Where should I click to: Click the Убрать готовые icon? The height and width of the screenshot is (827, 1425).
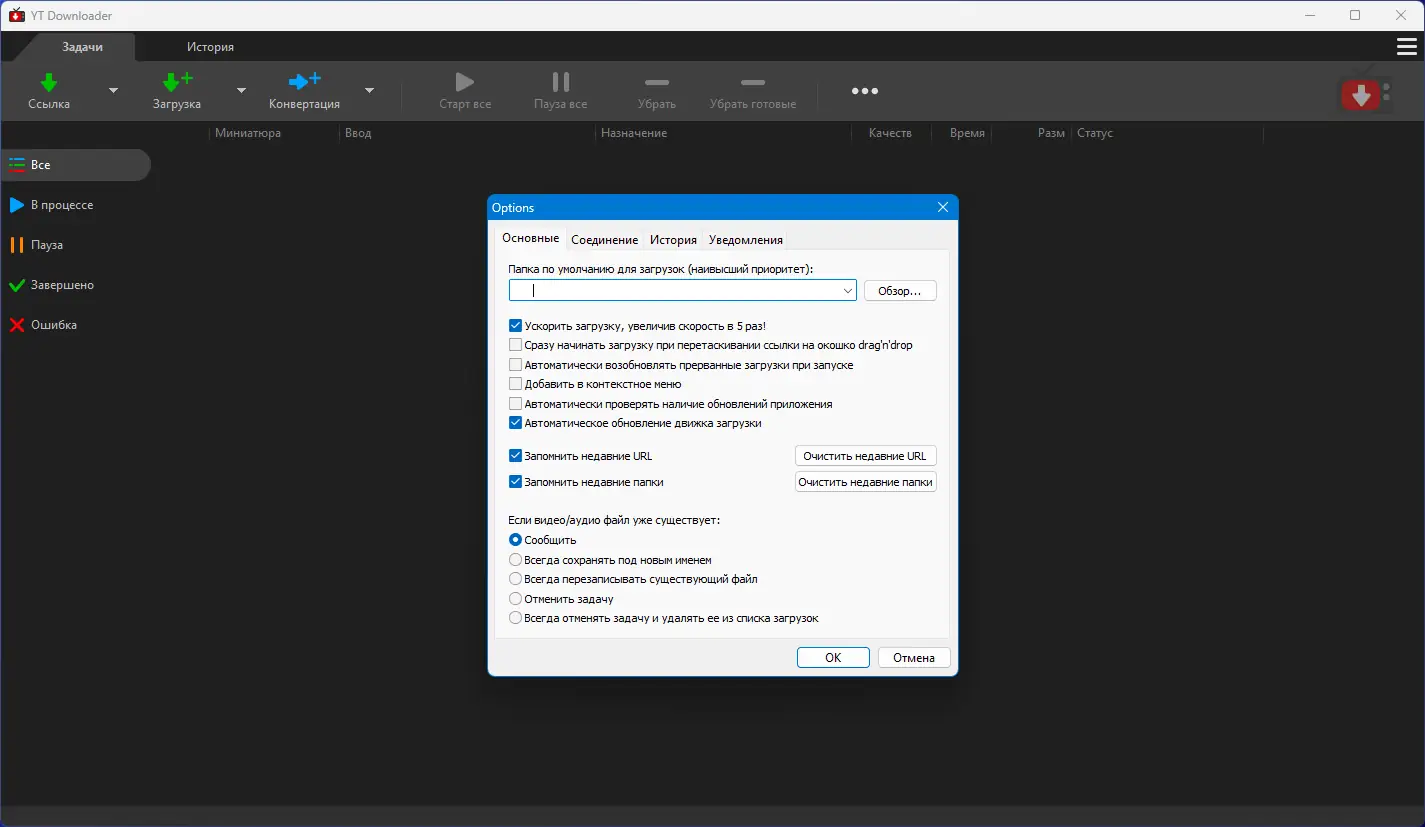click(753, 82)
